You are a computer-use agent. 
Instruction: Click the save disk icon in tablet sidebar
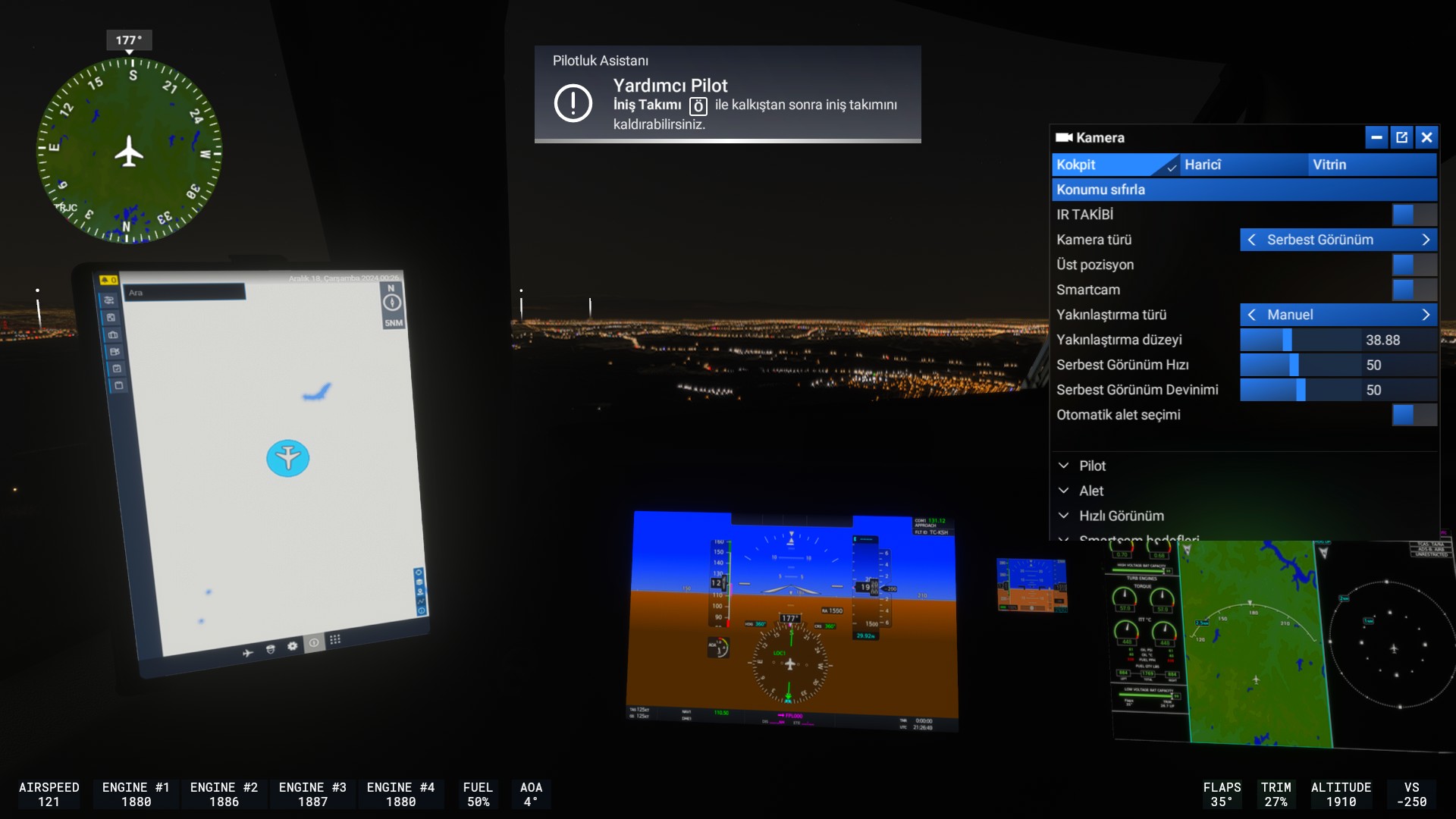[111, 317]
